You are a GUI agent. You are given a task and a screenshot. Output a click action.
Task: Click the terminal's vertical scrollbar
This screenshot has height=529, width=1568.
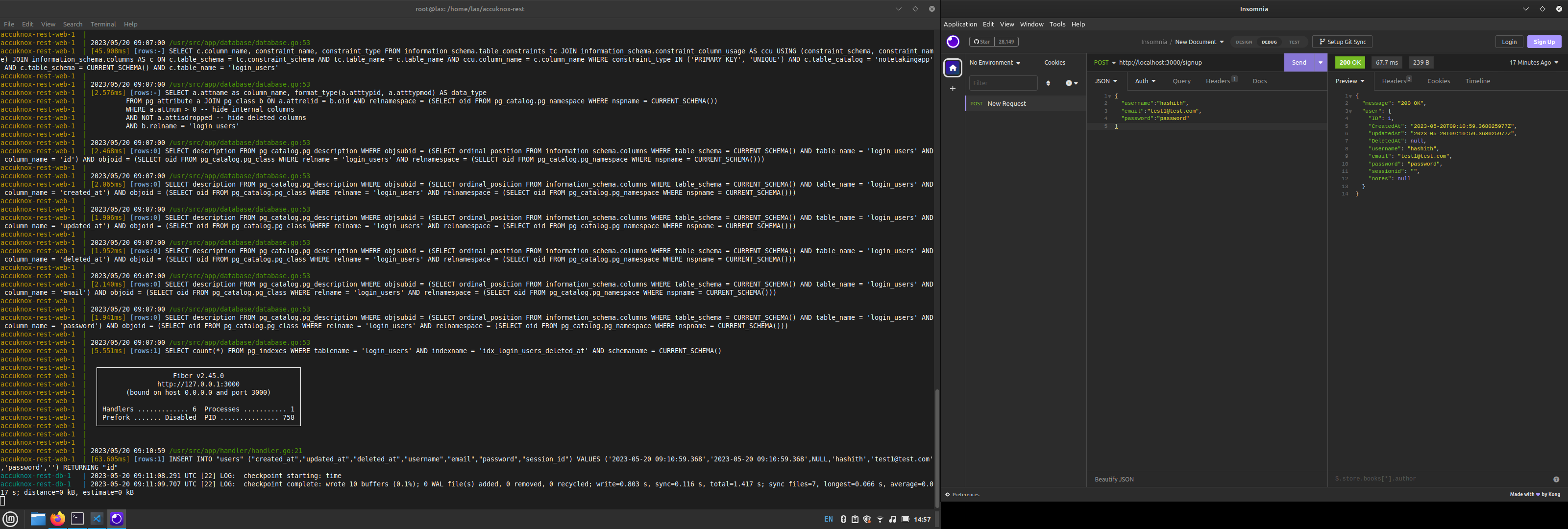coord(937,448)
